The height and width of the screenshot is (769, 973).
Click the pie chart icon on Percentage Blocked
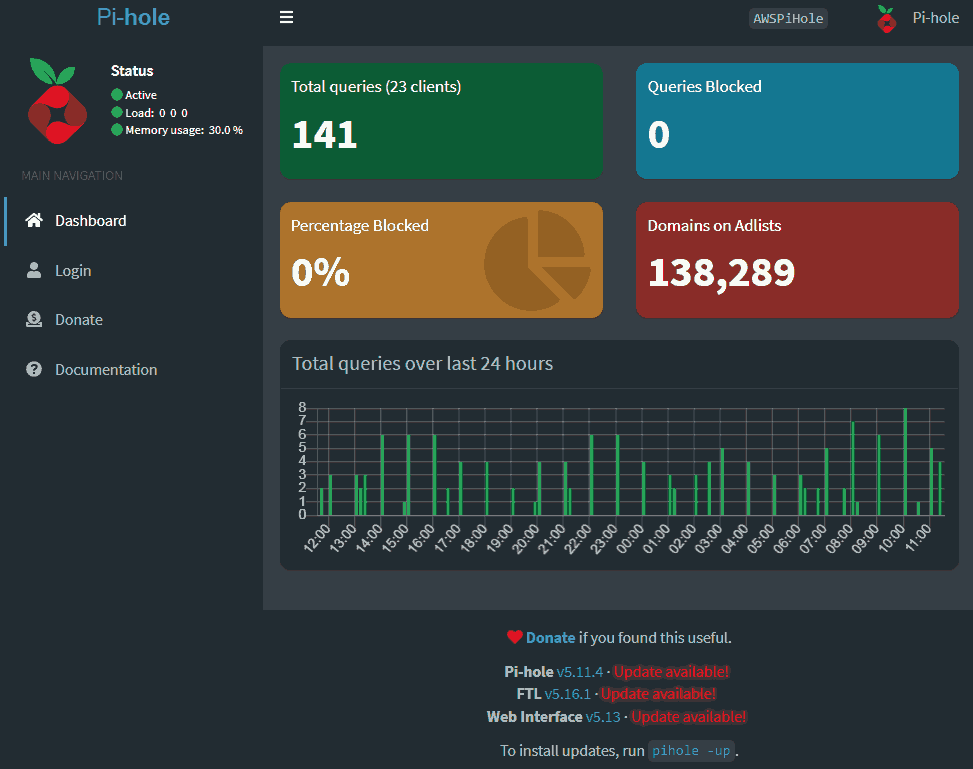tap(537, 260)
